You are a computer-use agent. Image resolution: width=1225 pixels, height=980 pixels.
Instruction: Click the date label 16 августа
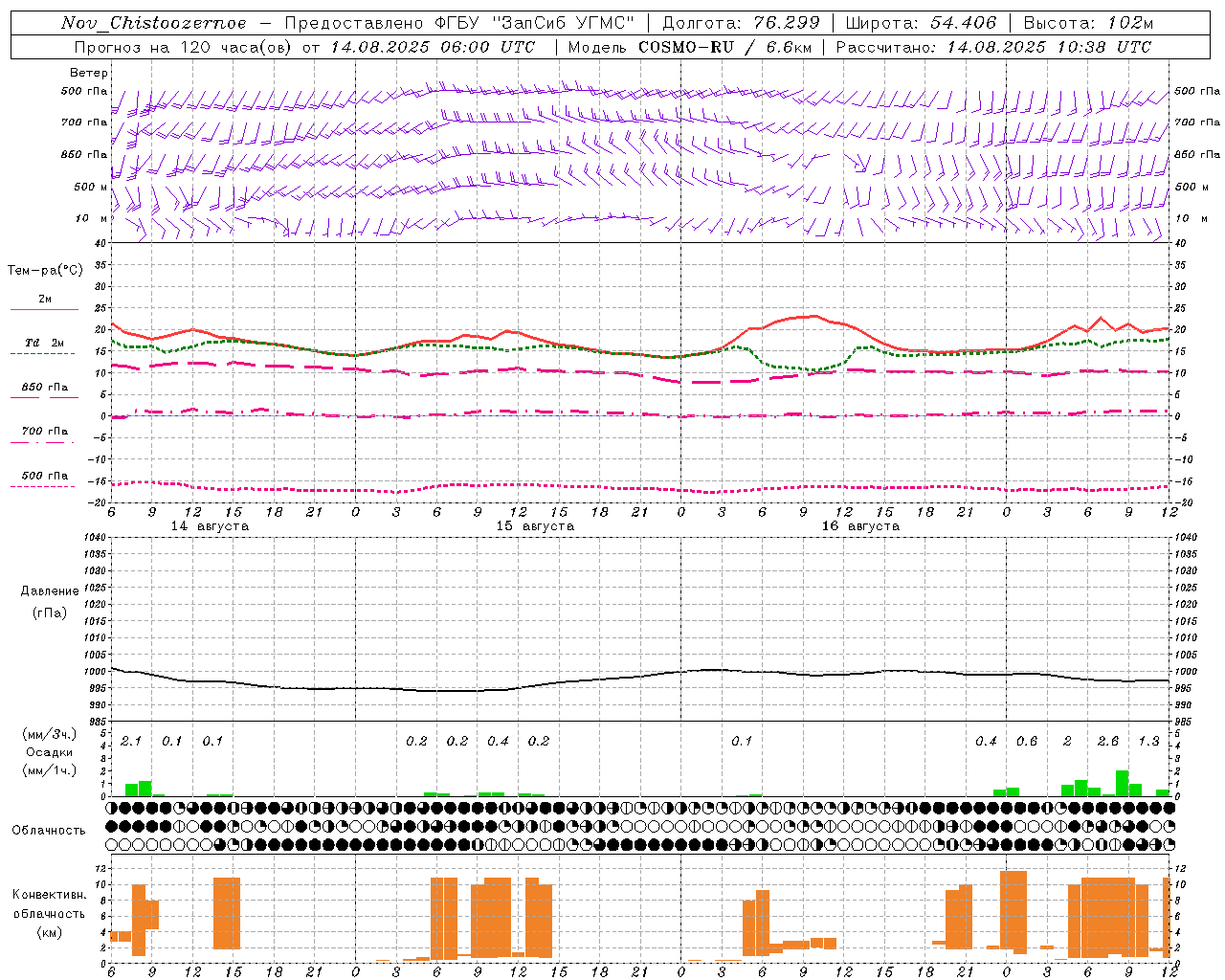(x=860, y=526)
